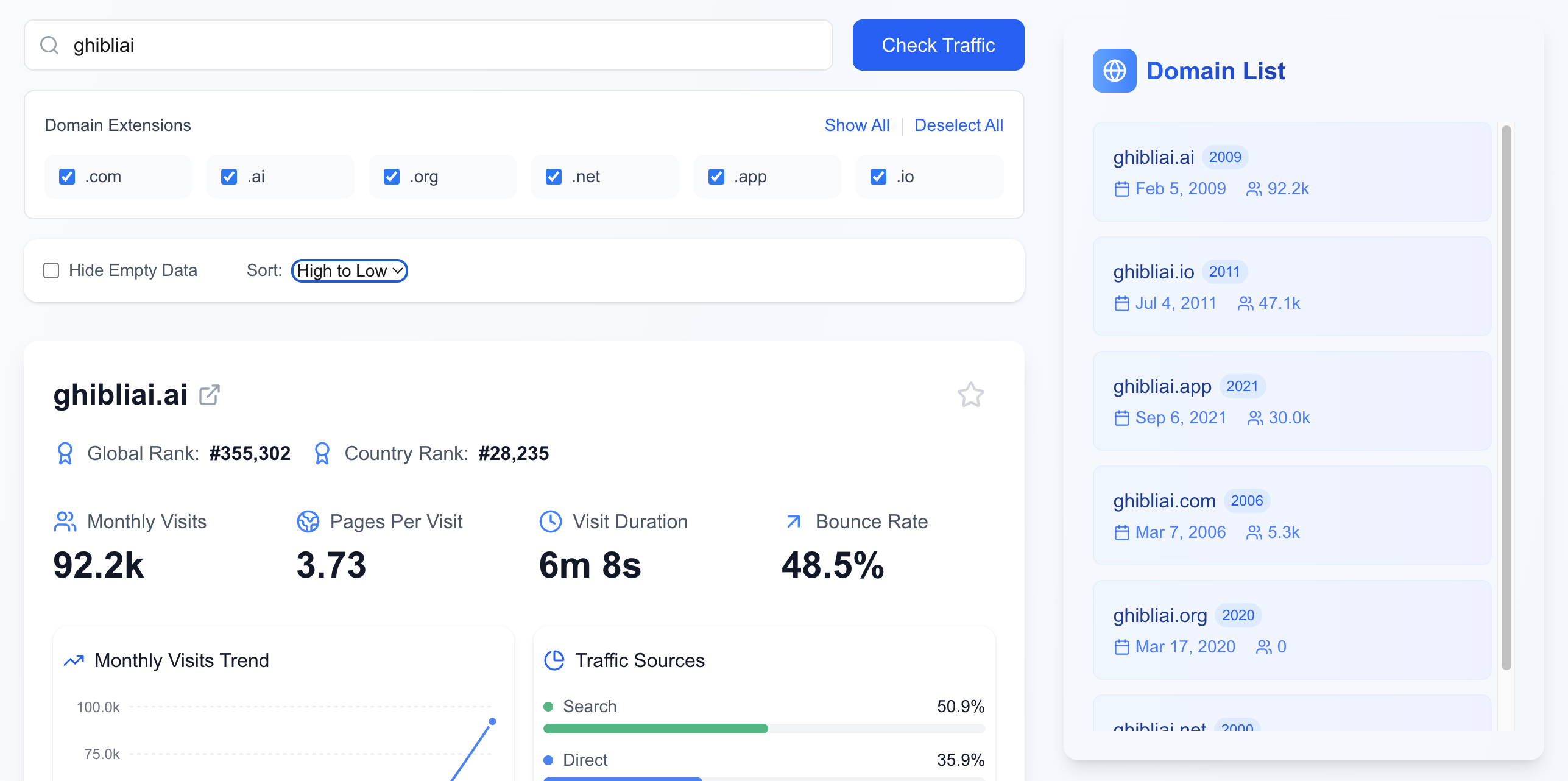
Task: Favorite ghibliai.ai with star icon
Action: click(x=970, y=395)
